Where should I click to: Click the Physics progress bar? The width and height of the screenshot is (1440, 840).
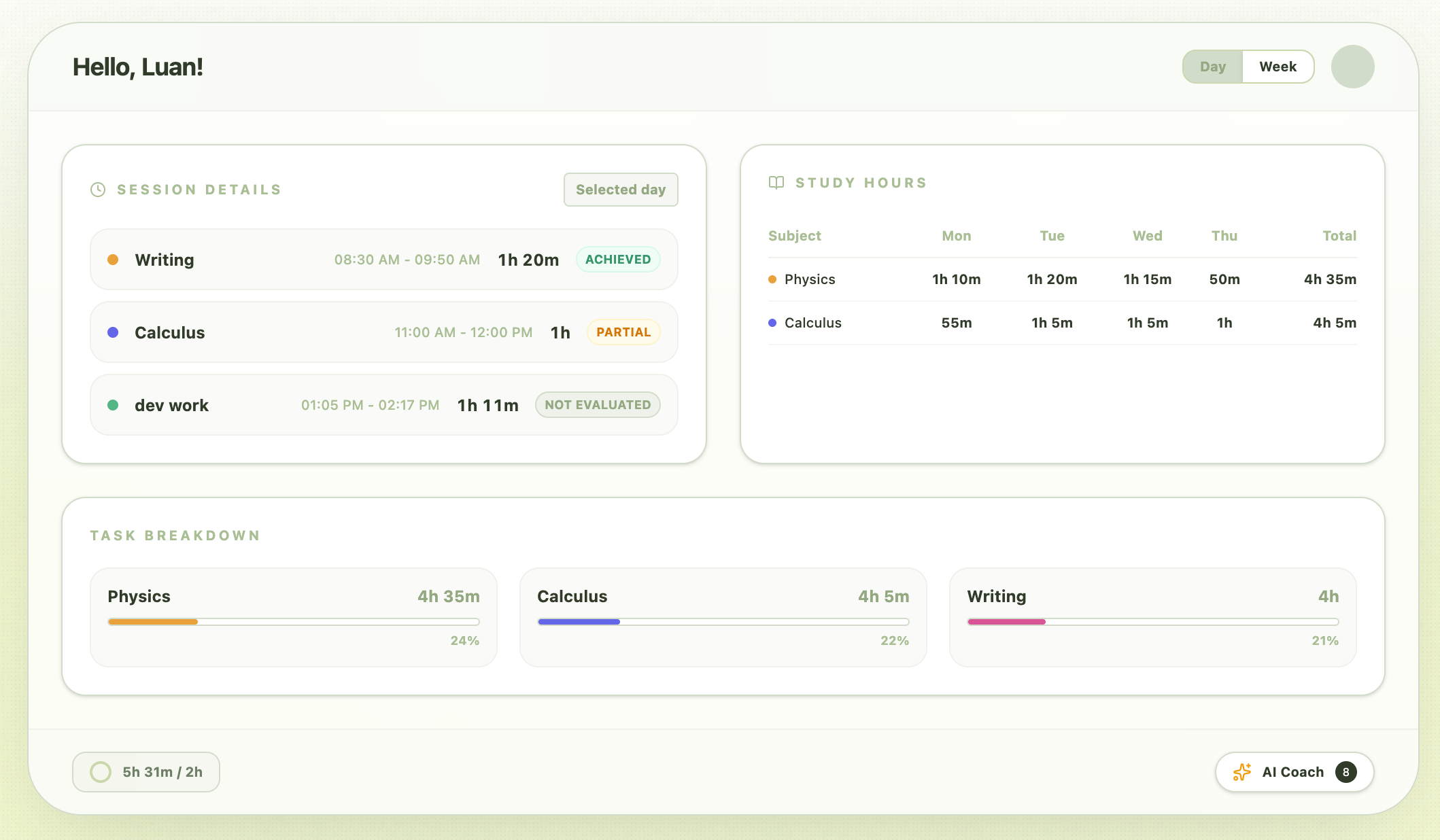click(293, 622)
